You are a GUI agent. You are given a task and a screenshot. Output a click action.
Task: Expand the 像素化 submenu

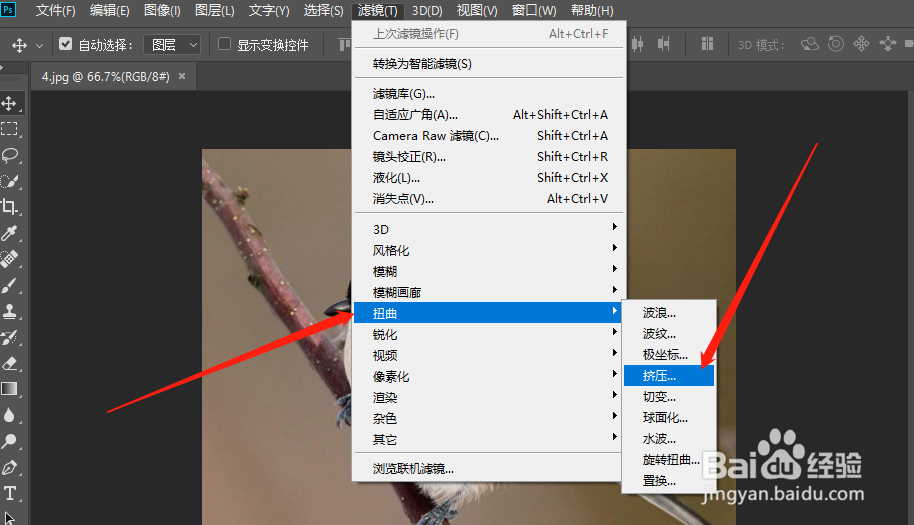tap(488, 376)
